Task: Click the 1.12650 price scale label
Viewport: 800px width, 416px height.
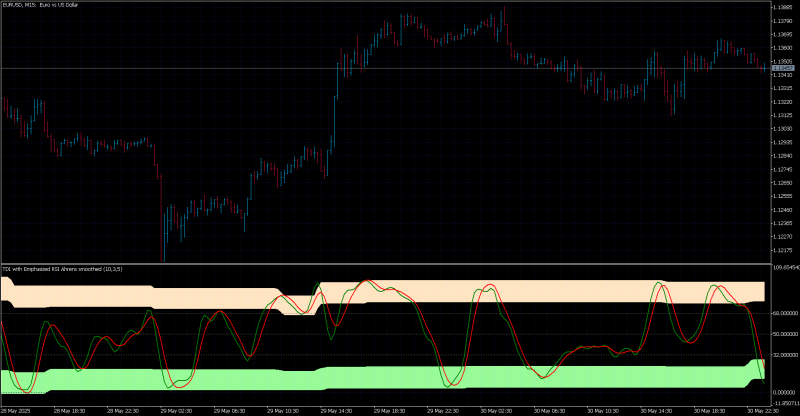Action: [x=783, y=183]
